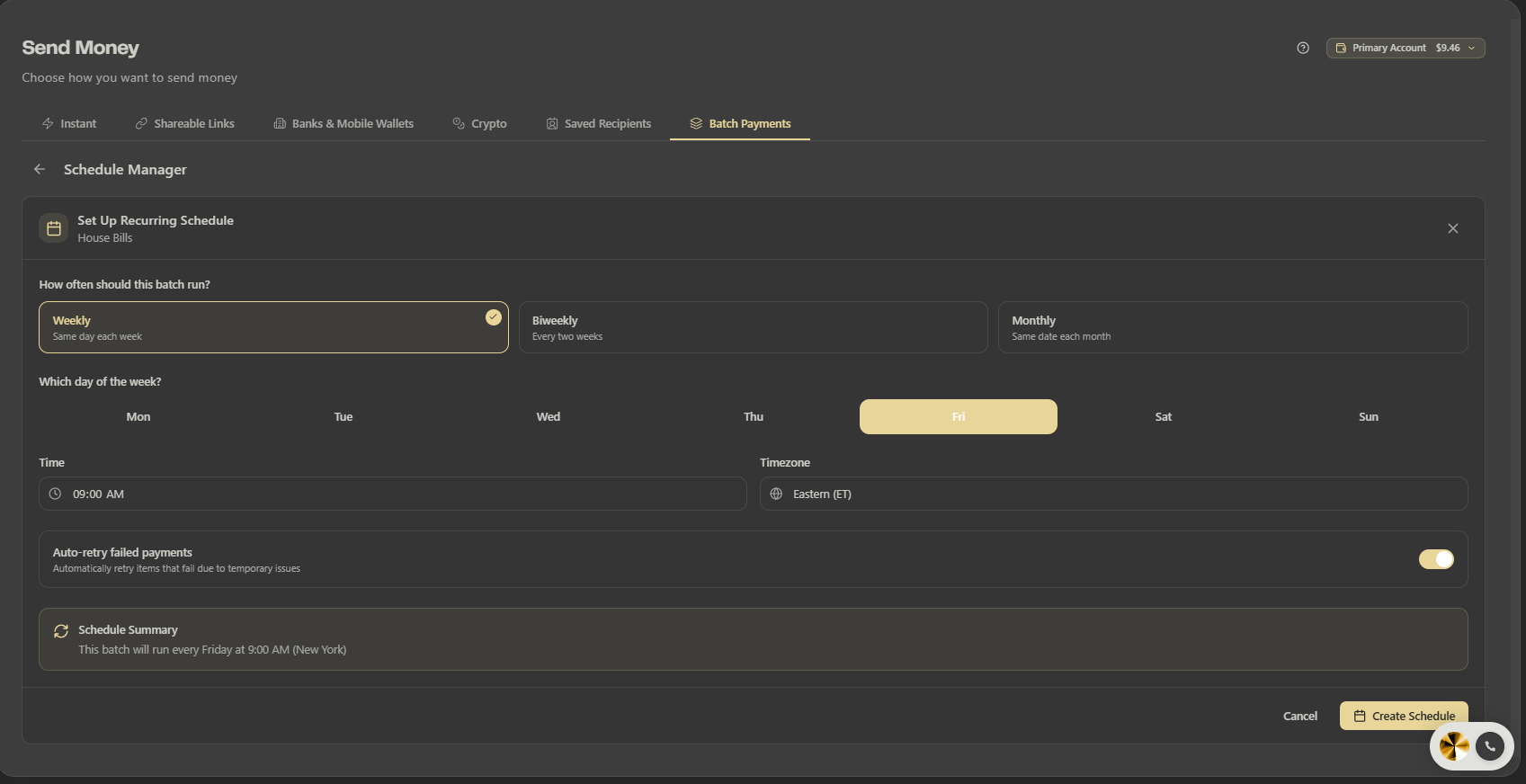1526x784 pixels.
Task: Open the 09:00 AM time picker
Action: coord(393,494)
